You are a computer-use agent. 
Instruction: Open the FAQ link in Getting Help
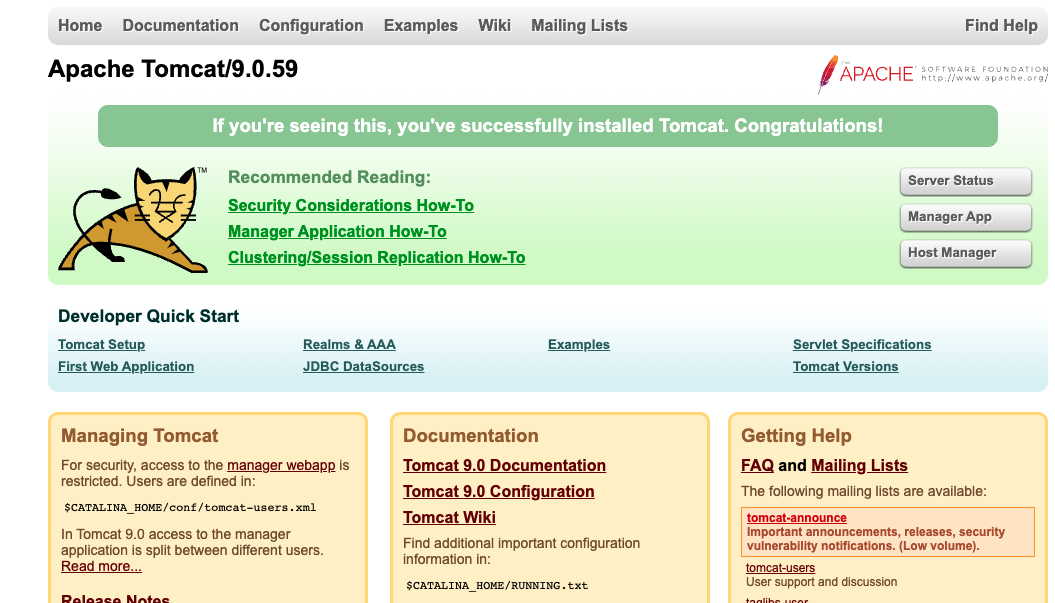[x=758, y=466]
